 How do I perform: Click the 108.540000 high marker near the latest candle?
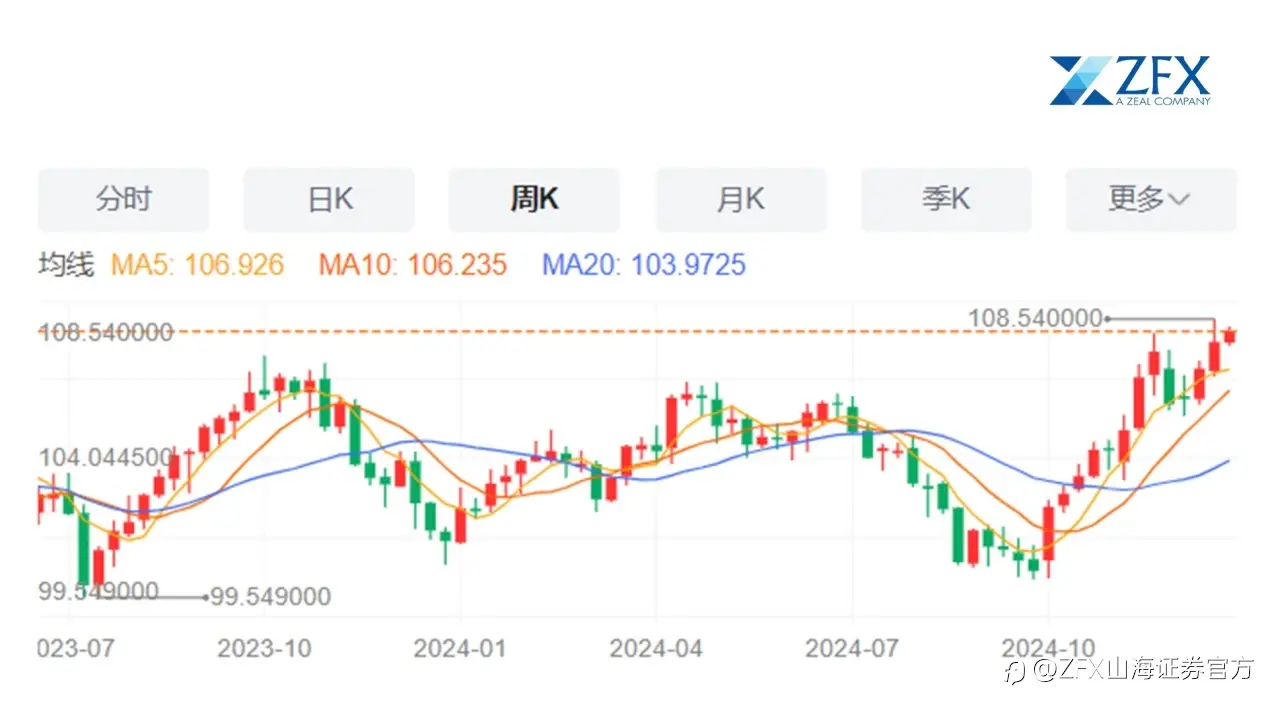pos(1035,318)
